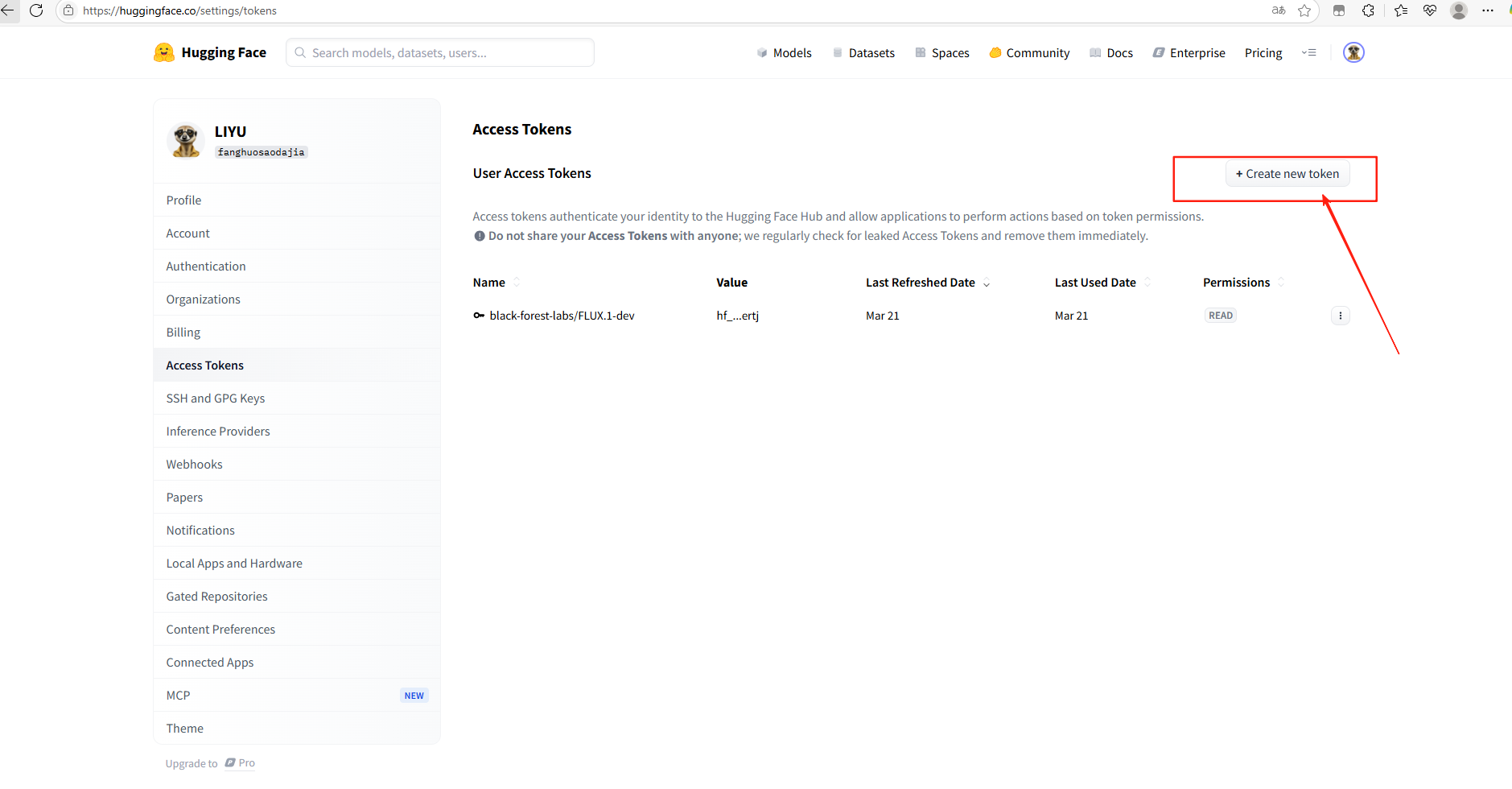
Task: Click the Create new token button
Action: (x=1287, y=174)
